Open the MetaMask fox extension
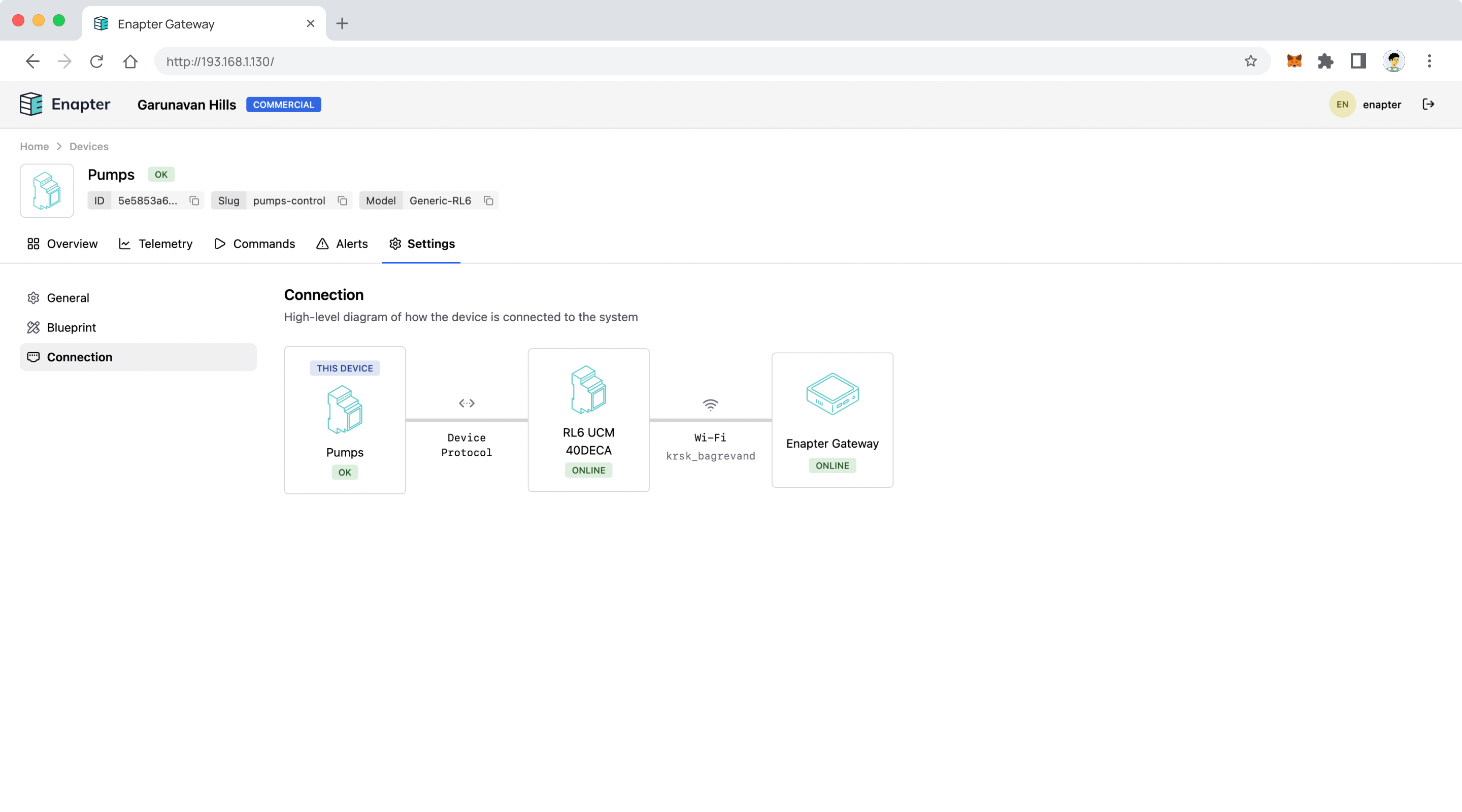This screenshot has width=1462, height=812. pos(1294,61)
